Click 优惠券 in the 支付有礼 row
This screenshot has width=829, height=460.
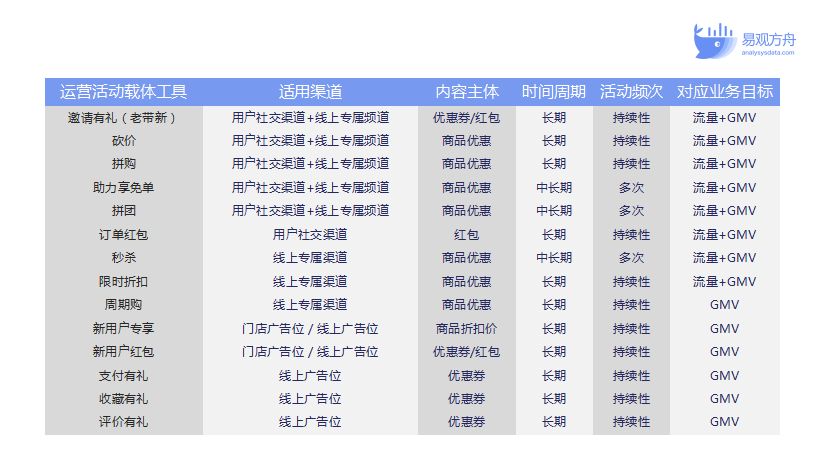pos(467,376)
